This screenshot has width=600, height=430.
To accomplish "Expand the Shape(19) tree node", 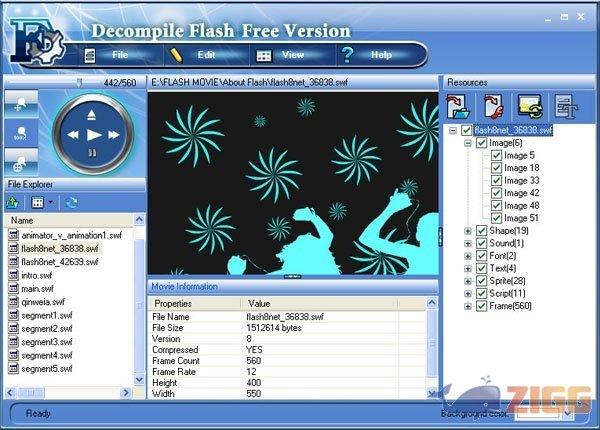I will [467, 231].
